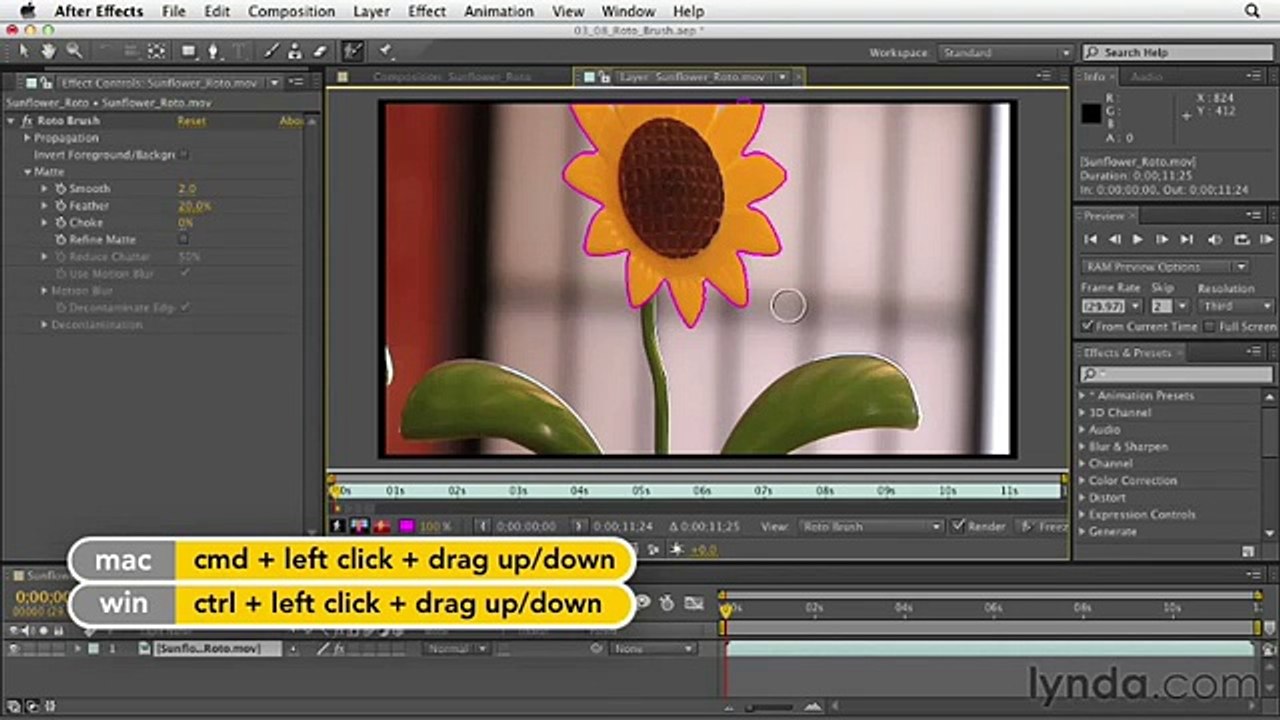
Task: Expand the Propagation property group
Action: (x=28, y=138)
